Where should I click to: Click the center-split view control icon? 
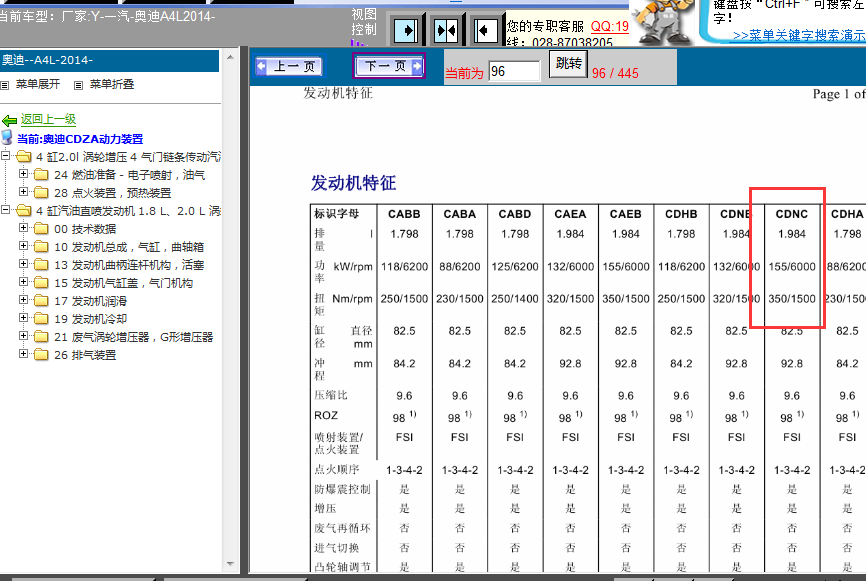point(446,30)
